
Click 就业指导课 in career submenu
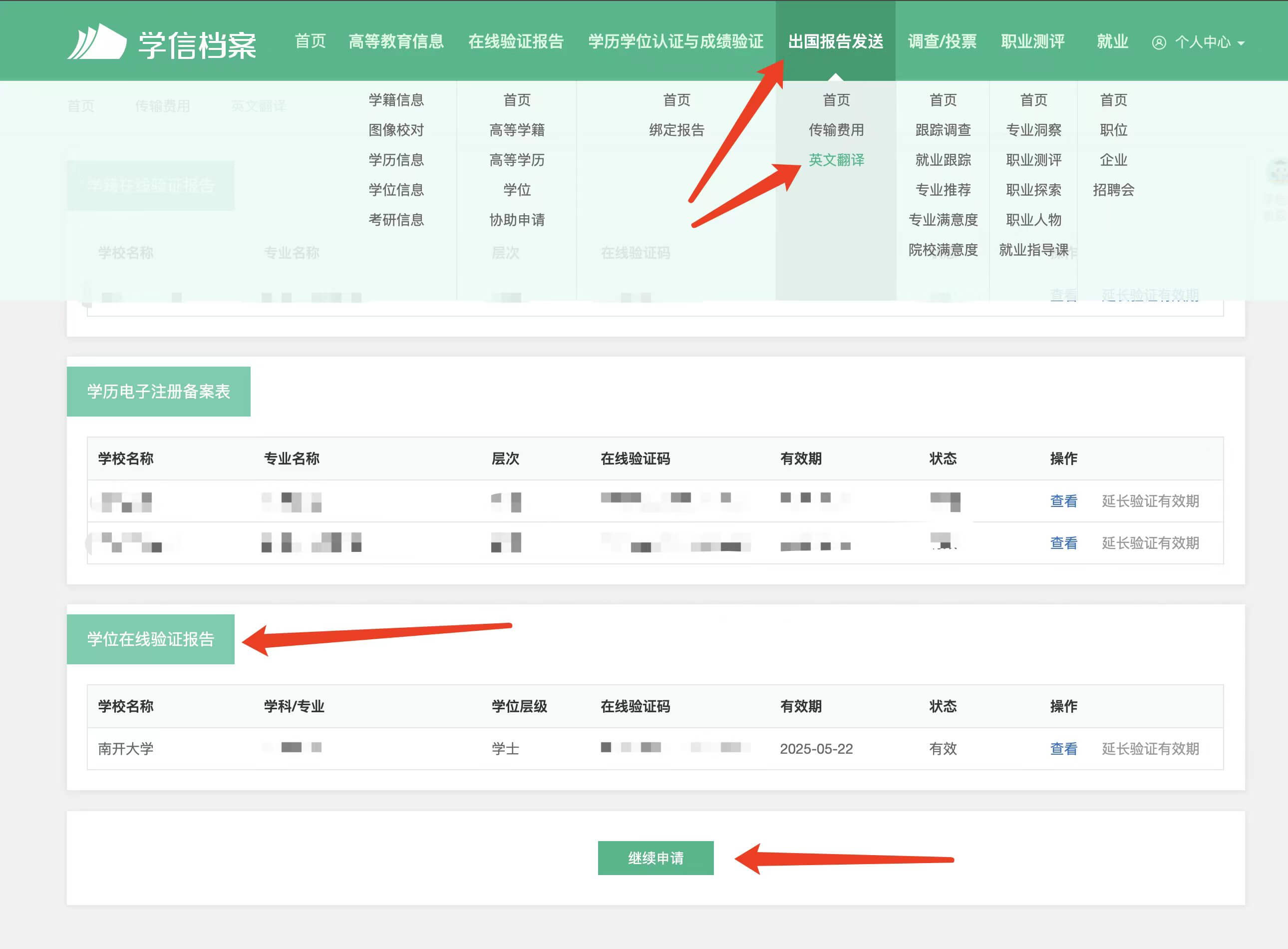1033,249
